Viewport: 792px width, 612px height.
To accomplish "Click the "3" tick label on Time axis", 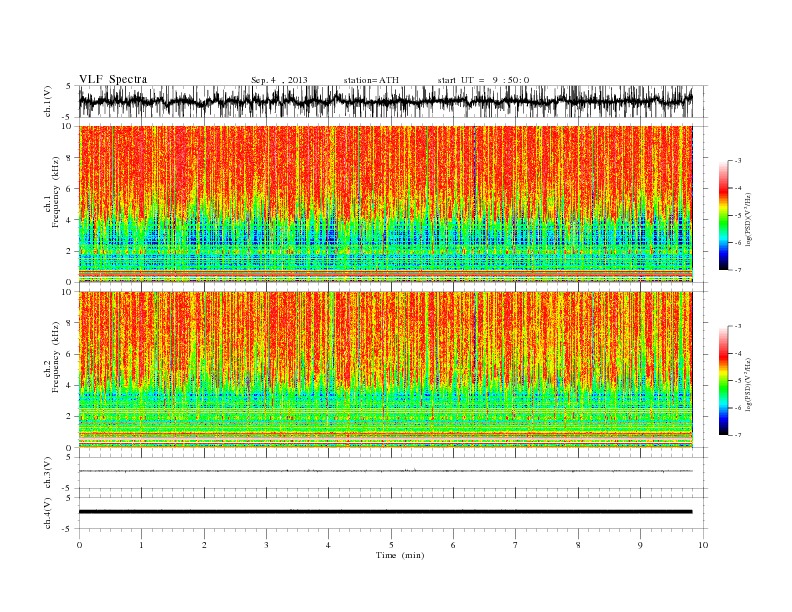I will pos(266,545).
